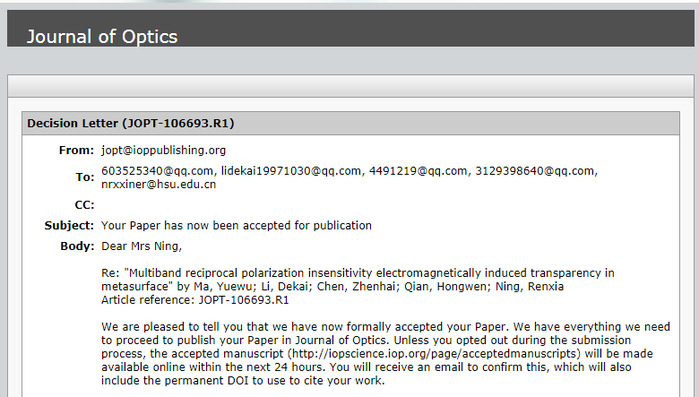Click the Multiband reciprocal polarization paper title

pyautogui.click(x=358, y=280)
